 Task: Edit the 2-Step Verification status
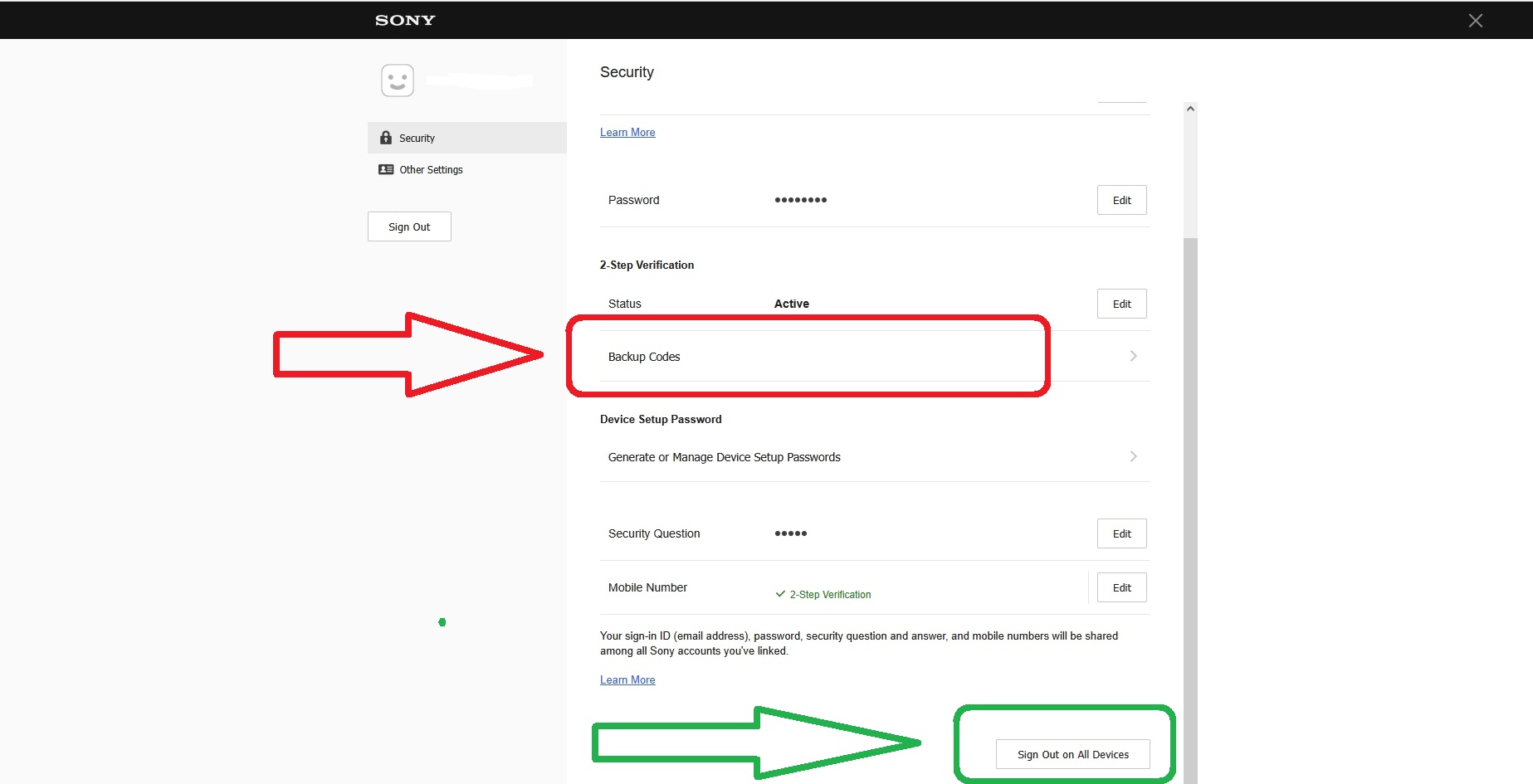pyautogui.click(x=1122, y=304)
